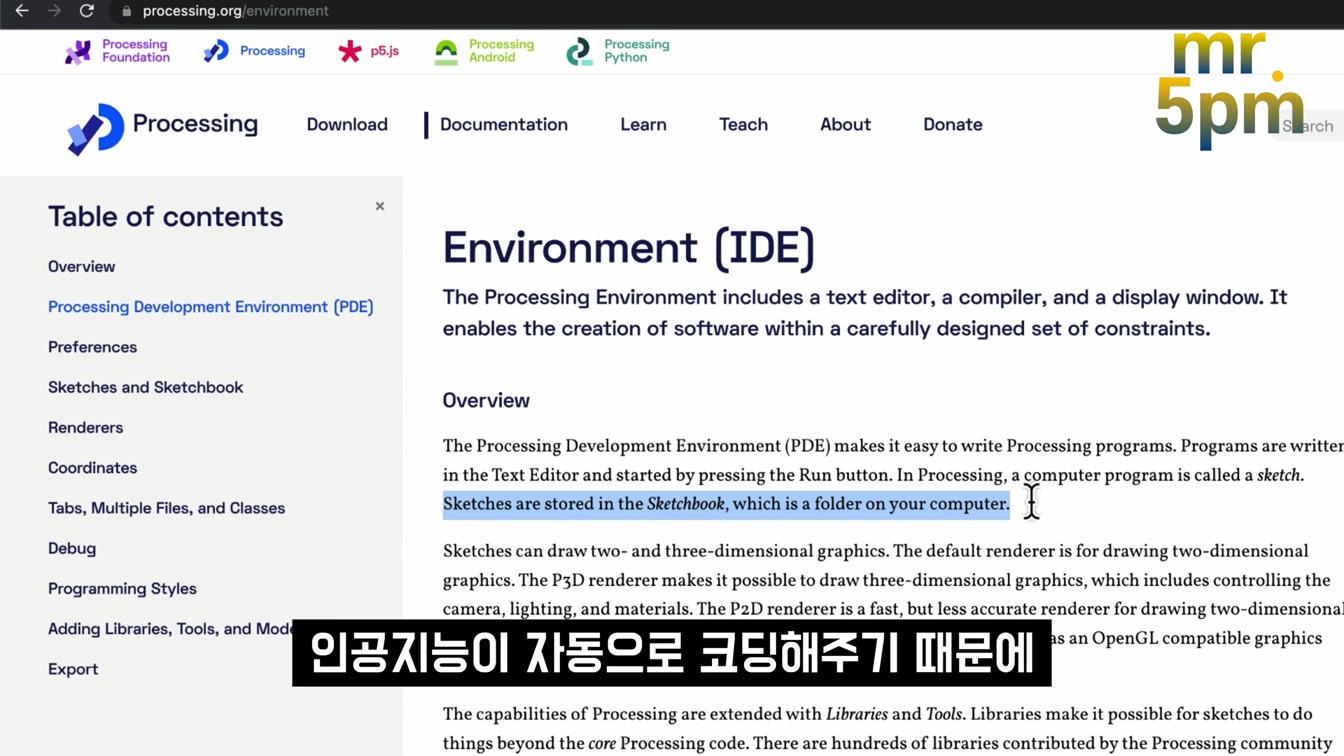The height and width of the screenshot is (756, 1344).
Task: Open the About menu item
Action: [845, 124]
